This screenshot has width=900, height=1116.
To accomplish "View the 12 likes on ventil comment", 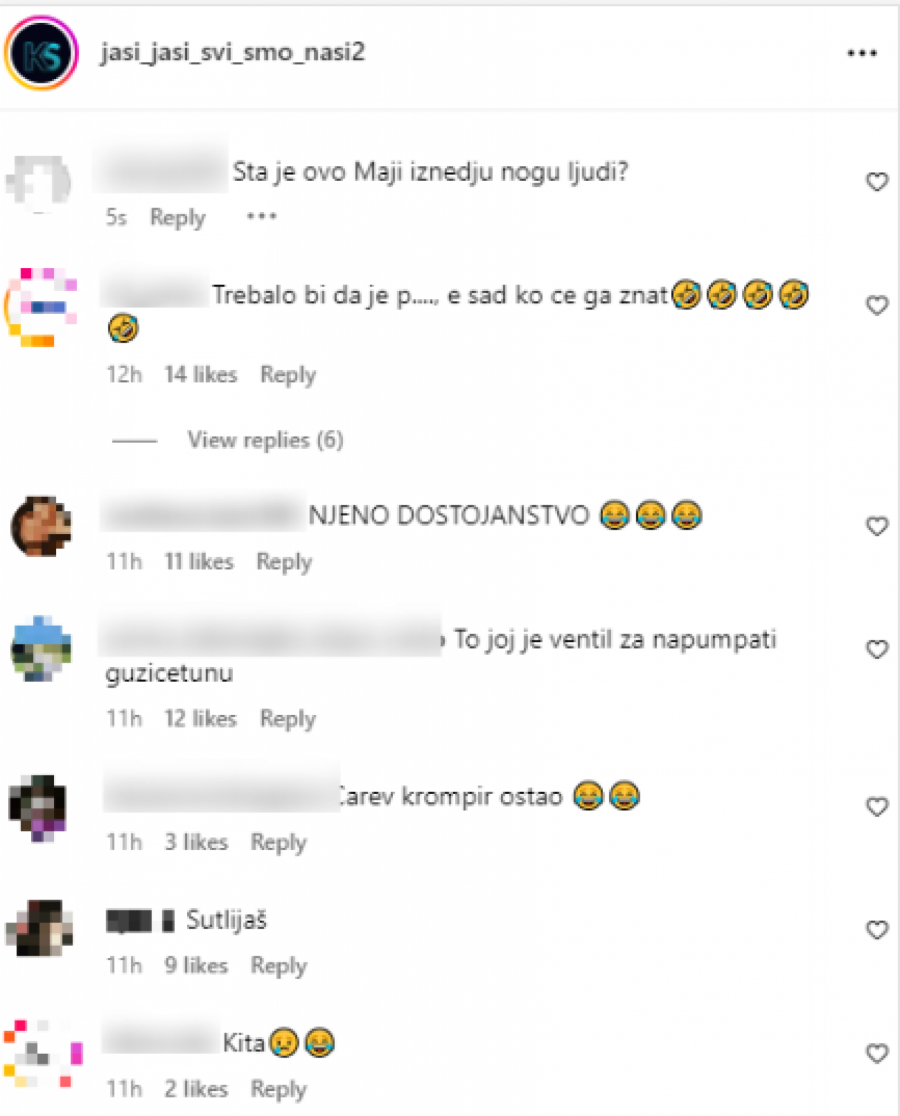I will tap(201, 718).
